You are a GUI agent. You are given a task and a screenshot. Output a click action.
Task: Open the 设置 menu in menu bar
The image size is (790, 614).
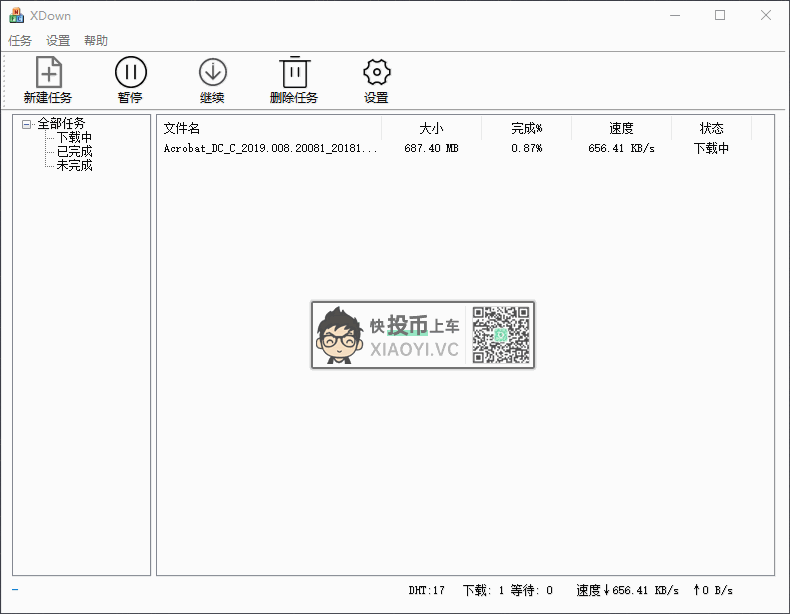pos(58,41)
